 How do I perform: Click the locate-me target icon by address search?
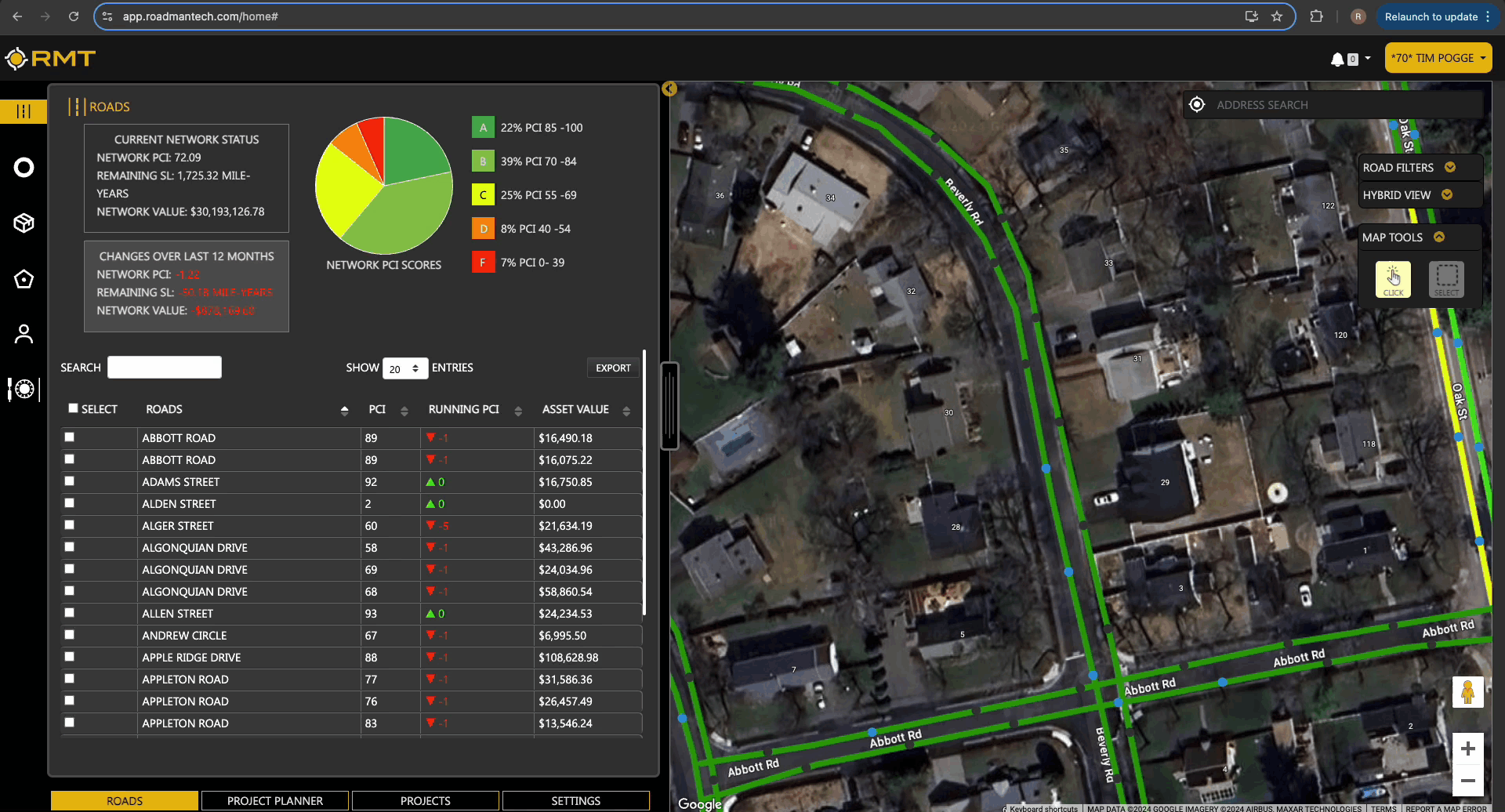(x=1197, y=105)
